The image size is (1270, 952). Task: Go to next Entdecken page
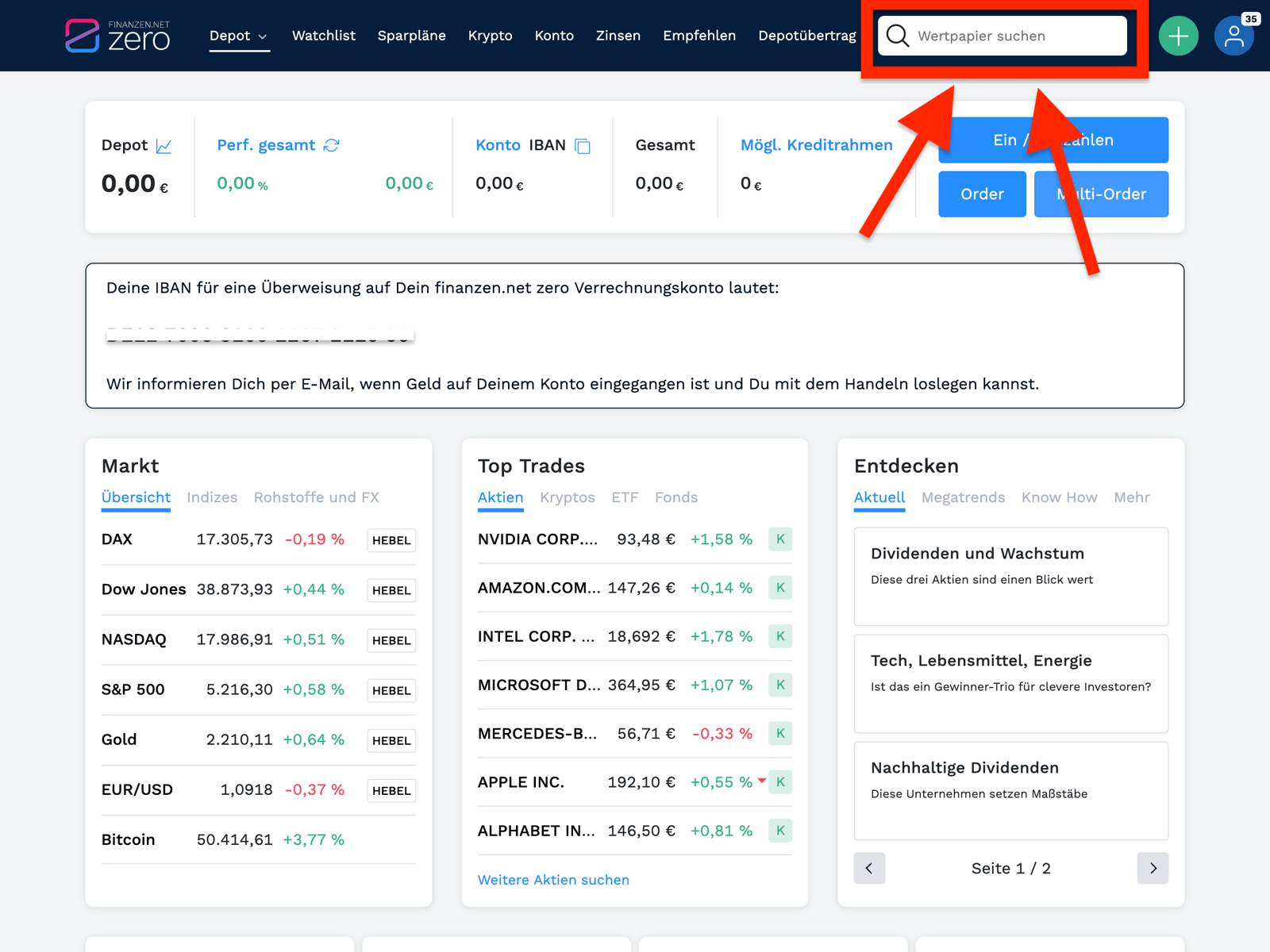(x=1153, y=868)
